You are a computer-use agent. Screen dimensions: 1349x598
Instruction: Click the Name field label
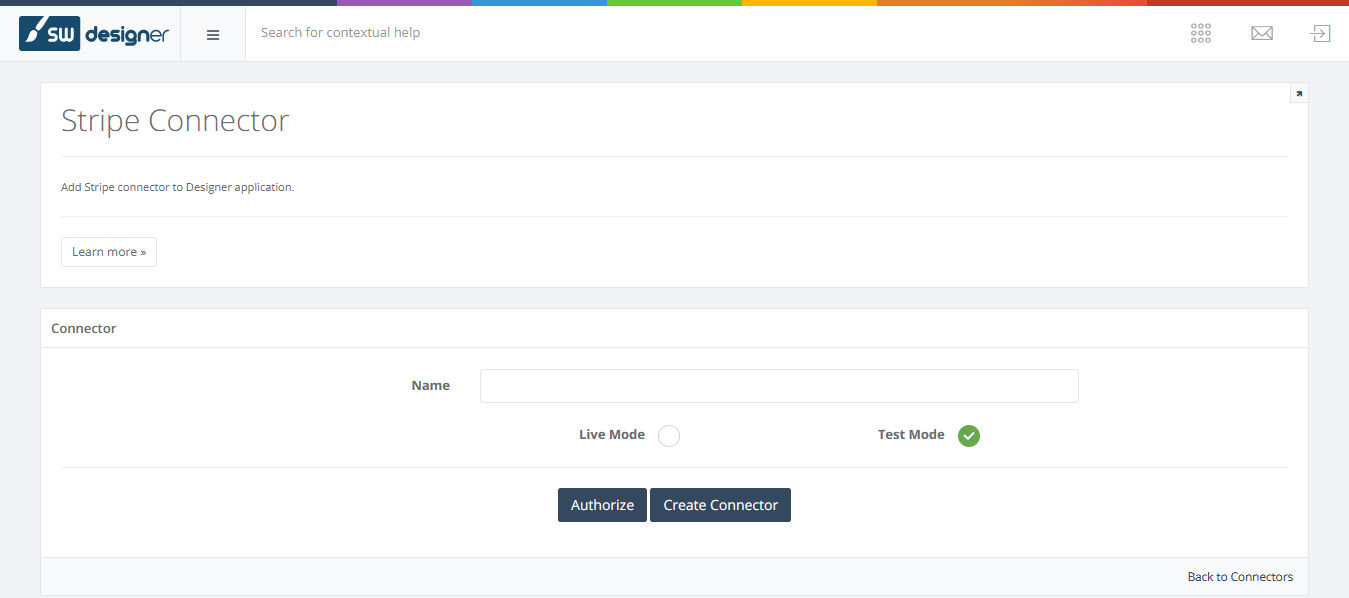tap(431, 385)
